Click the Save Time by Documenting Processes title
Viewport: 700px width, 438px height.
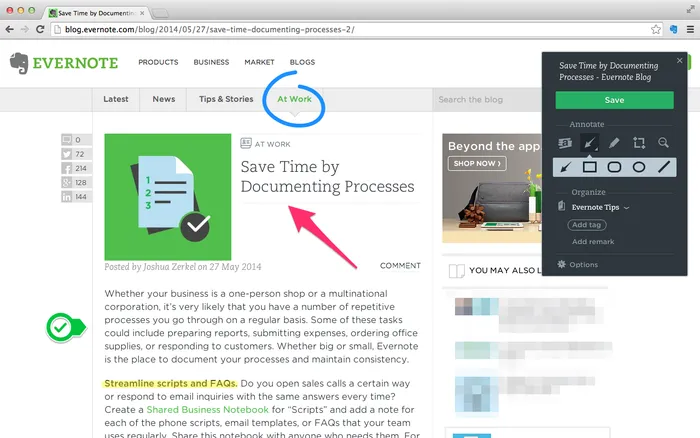[x=327, y=176]
